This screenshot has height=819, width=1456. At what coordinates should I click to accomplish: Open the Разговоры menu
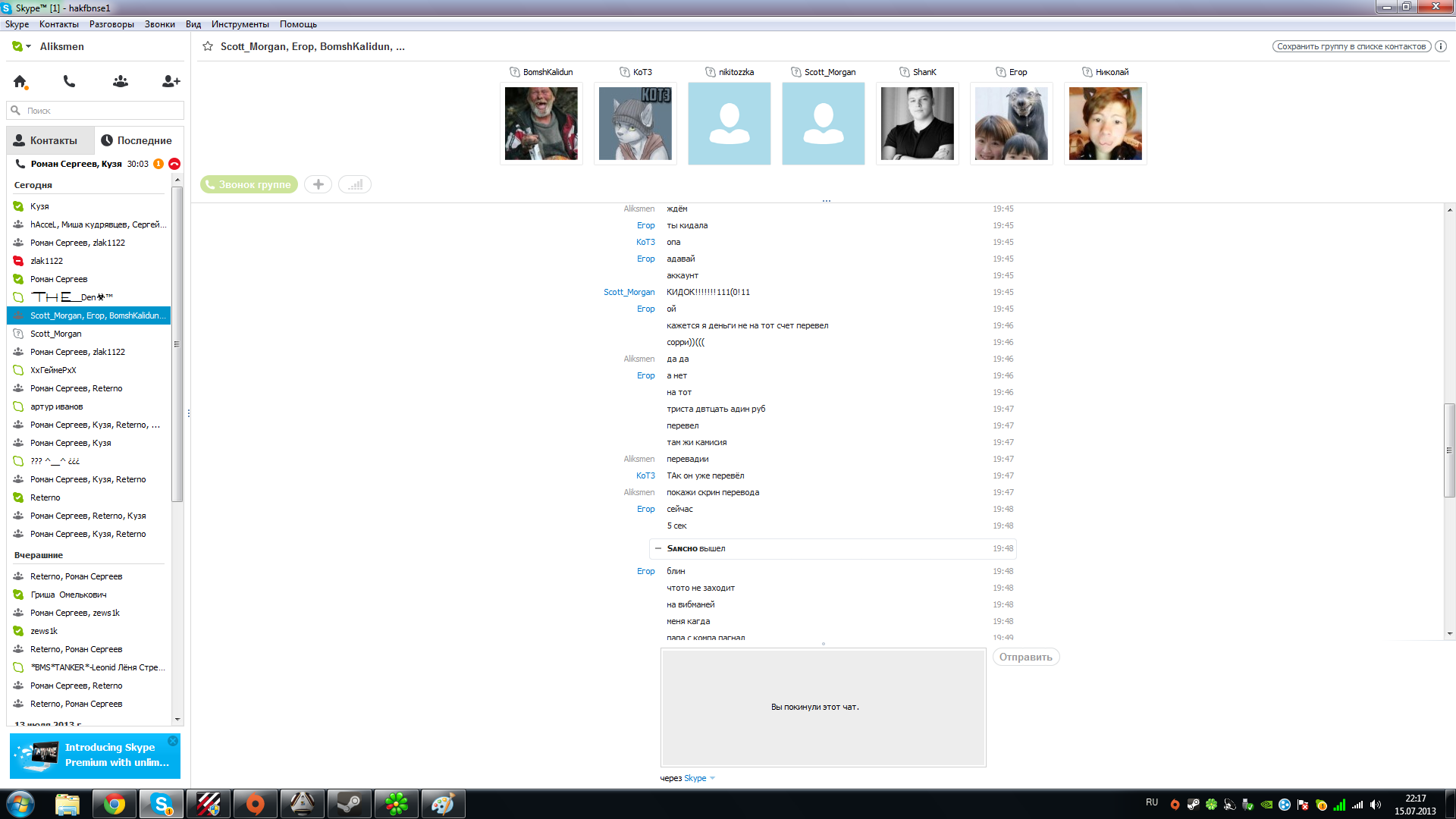(111, 24)
